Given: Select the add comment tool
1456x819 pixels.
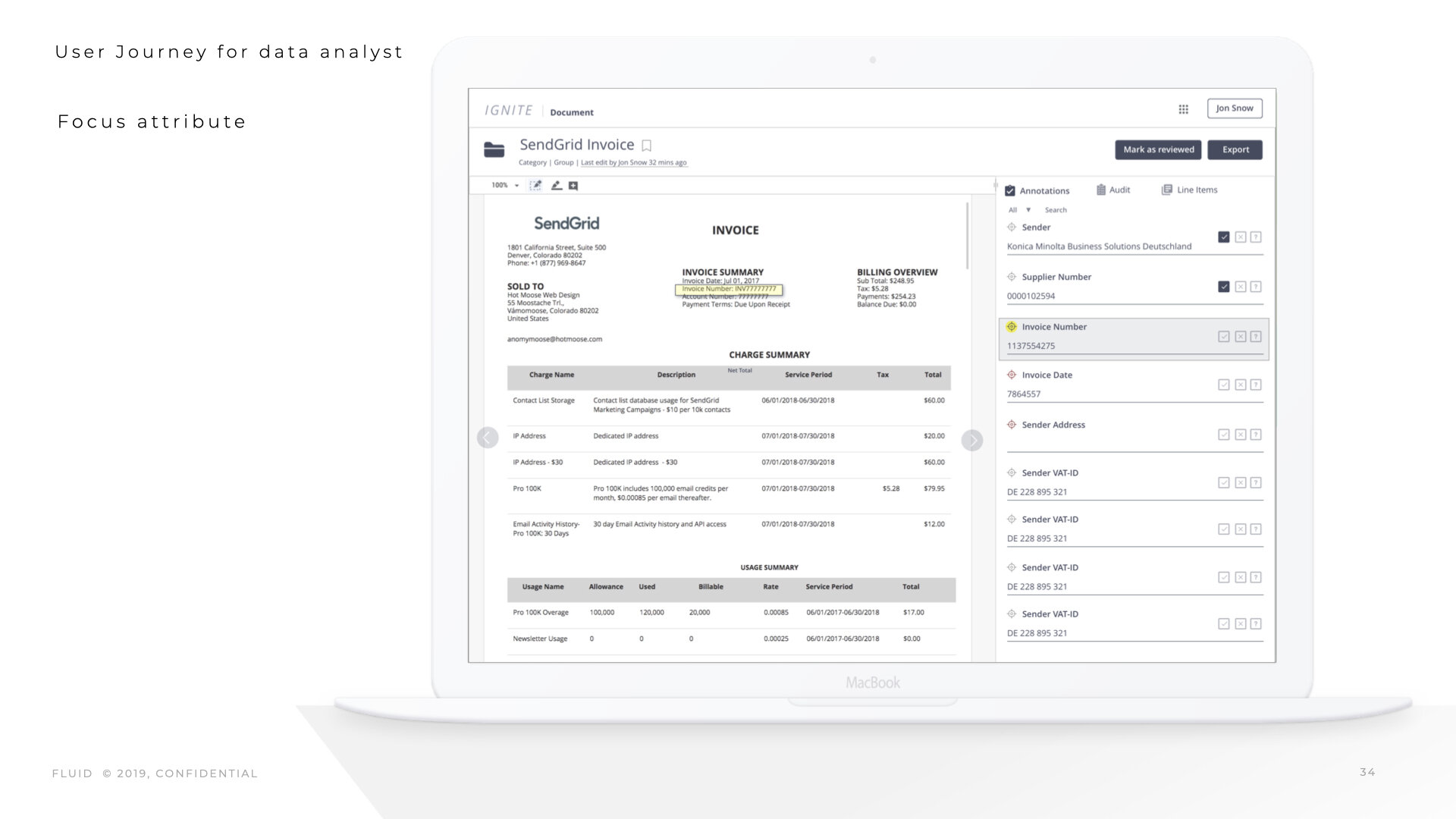Looking at the screenshot, I should click(x=573, y=185).
